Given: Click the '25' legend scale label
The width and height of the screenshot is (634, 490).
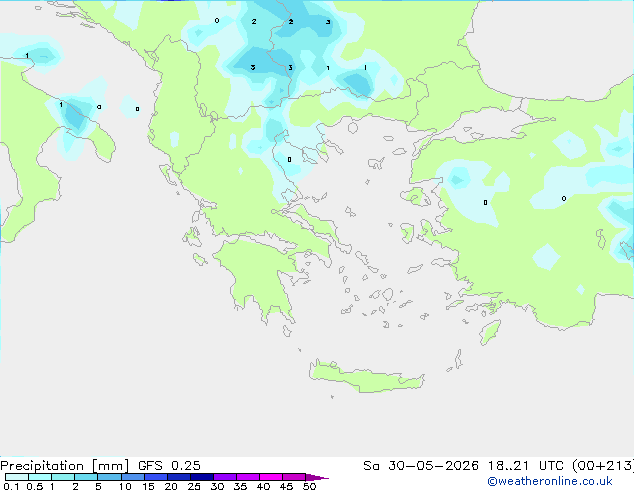Looking at the screenshot, I should 194,486.
